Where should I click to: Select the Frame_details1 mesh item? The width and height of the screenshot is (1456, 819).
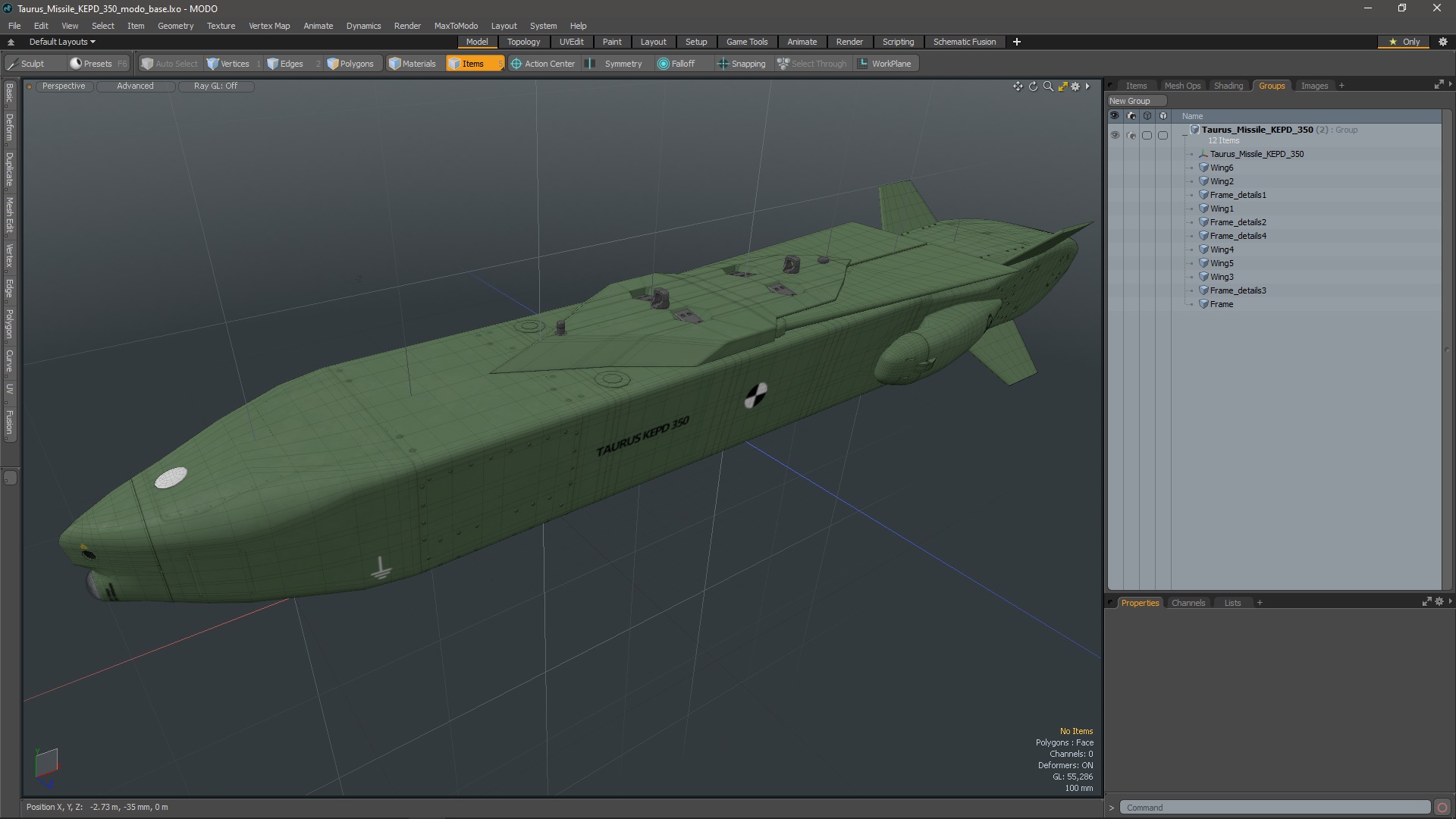pos(1238,195)
